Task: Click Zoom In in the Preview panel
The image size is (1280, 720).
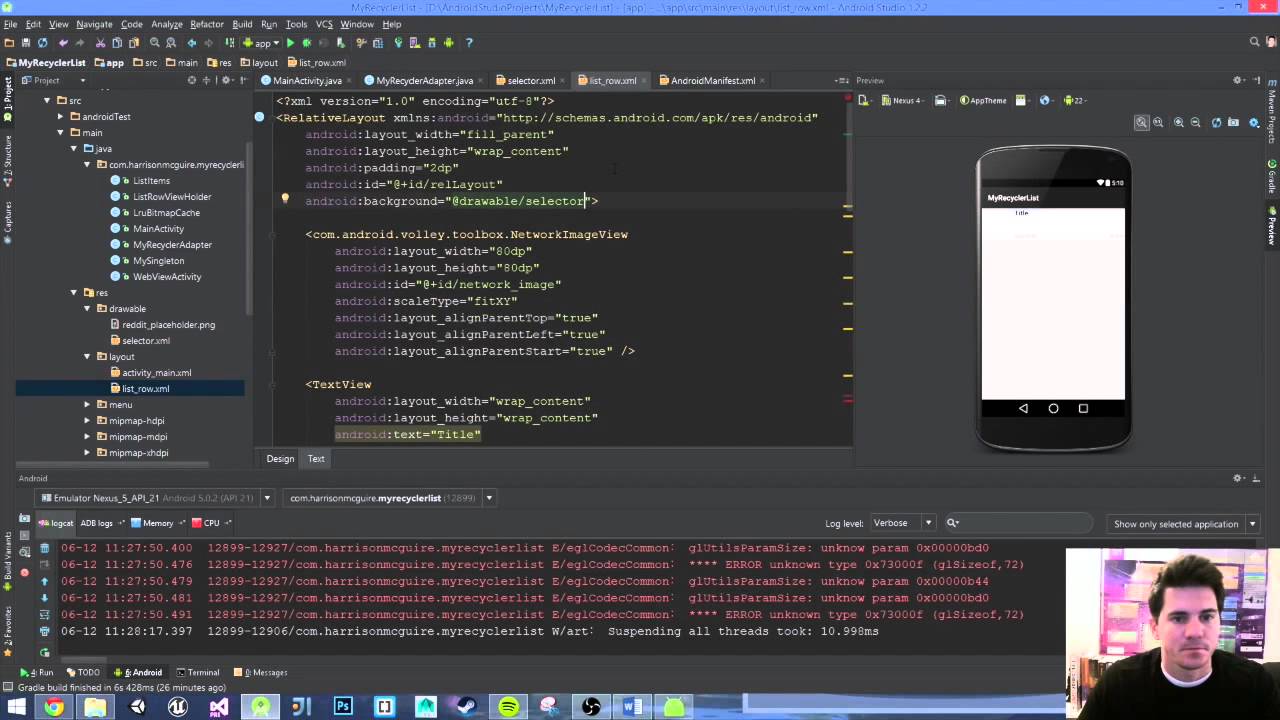Action: point(1179,122)
